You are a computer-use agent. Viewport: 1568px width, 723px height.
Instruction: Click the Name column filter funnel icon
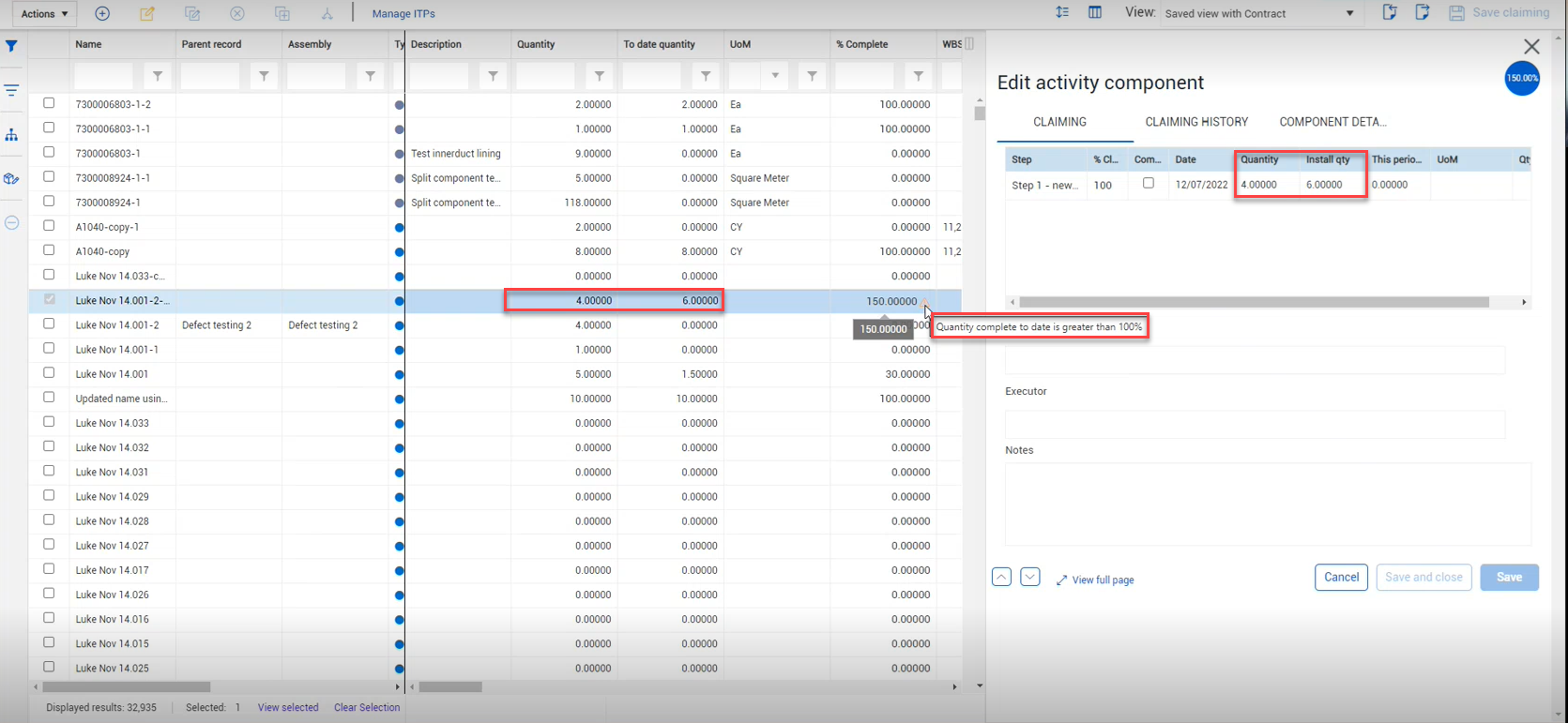click(158, 76)
